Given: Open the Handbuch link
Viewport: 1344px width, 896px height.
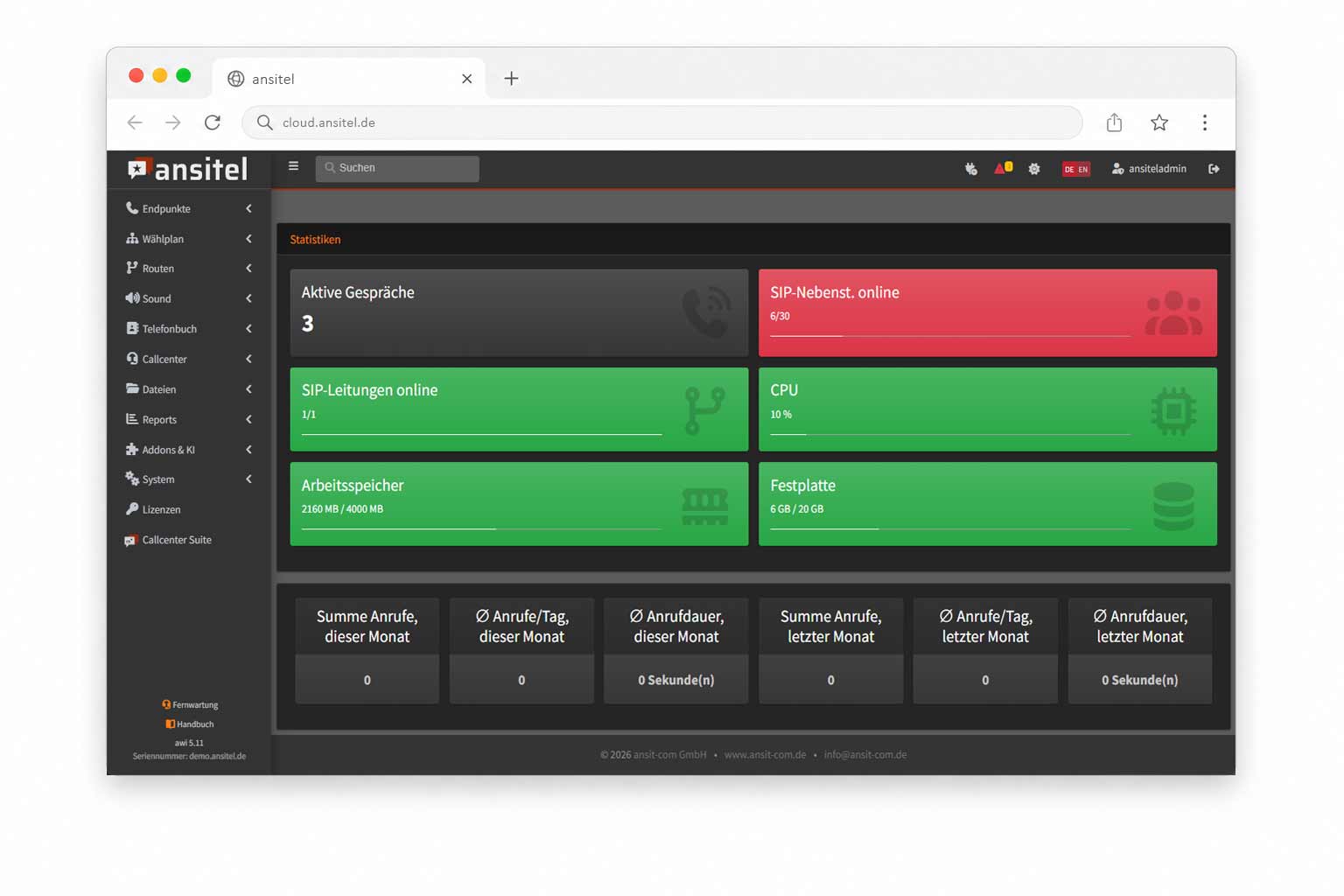Looking at the screenshot, I should pos(190,724).
